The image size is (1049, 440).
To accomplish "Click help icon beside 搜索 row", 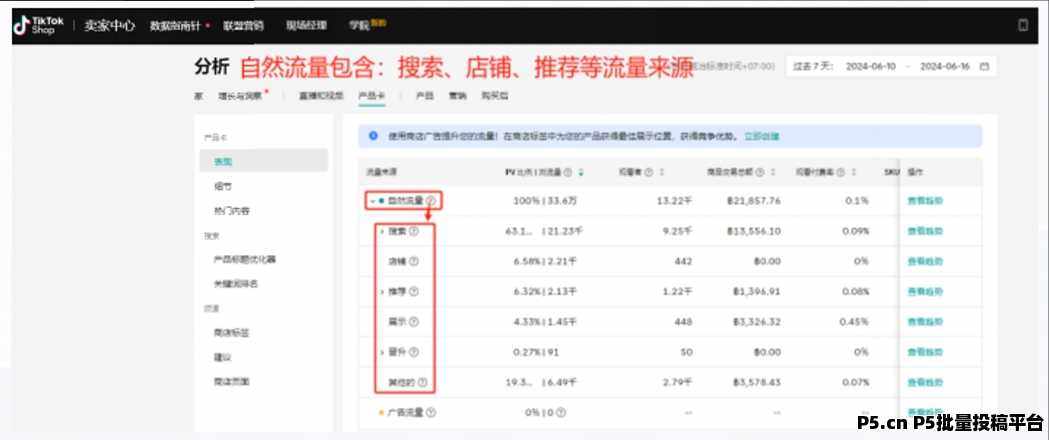I will coord(413,231).
